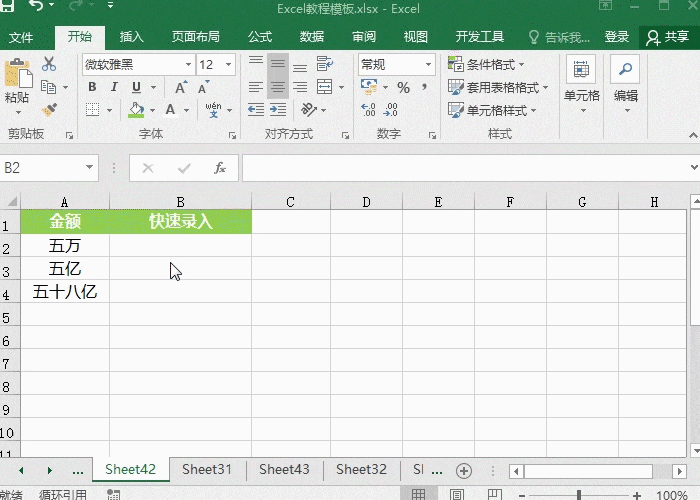Image resolution: width=700 pixels, height=500 pixels.
Task: Open the number format dropdown 常规
Action: (x=428, y=65)
